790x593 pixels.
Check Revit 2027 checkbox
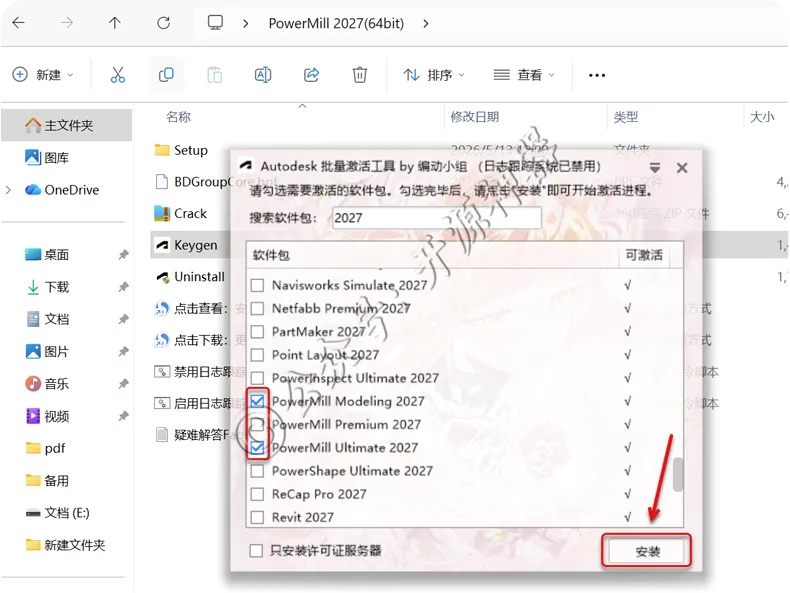[x=257, y=517]
